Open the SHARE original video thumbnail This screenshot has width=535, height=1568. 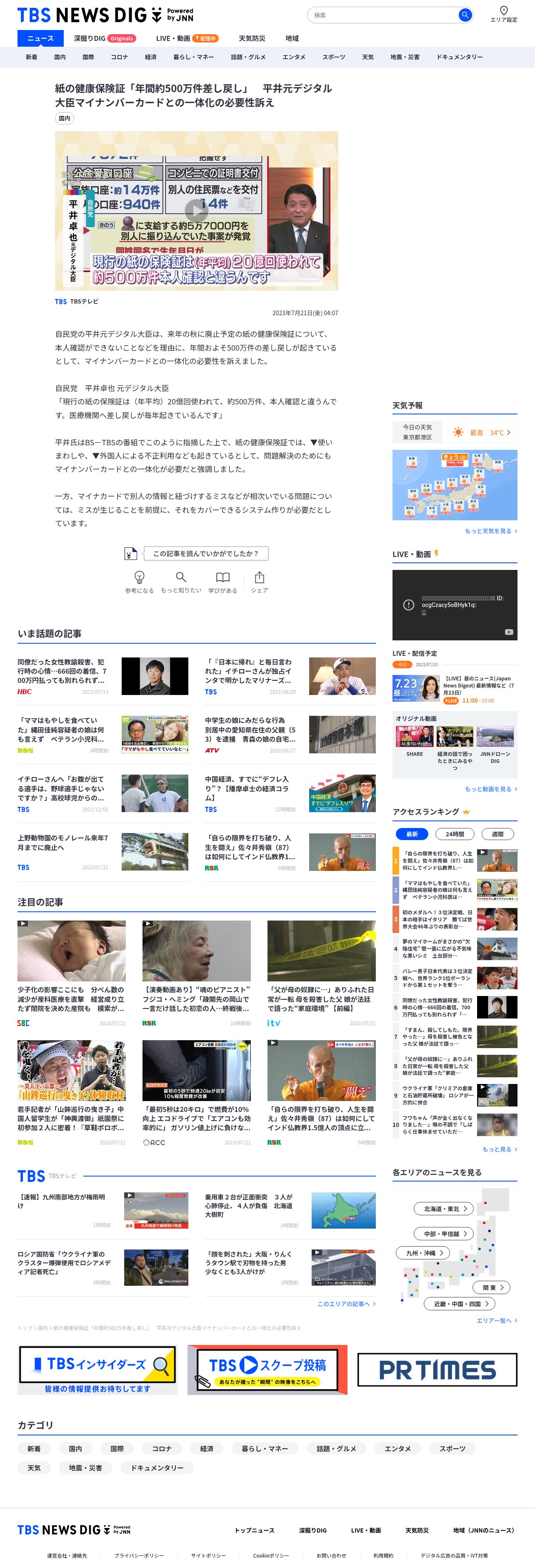click(x=415, y=737)
